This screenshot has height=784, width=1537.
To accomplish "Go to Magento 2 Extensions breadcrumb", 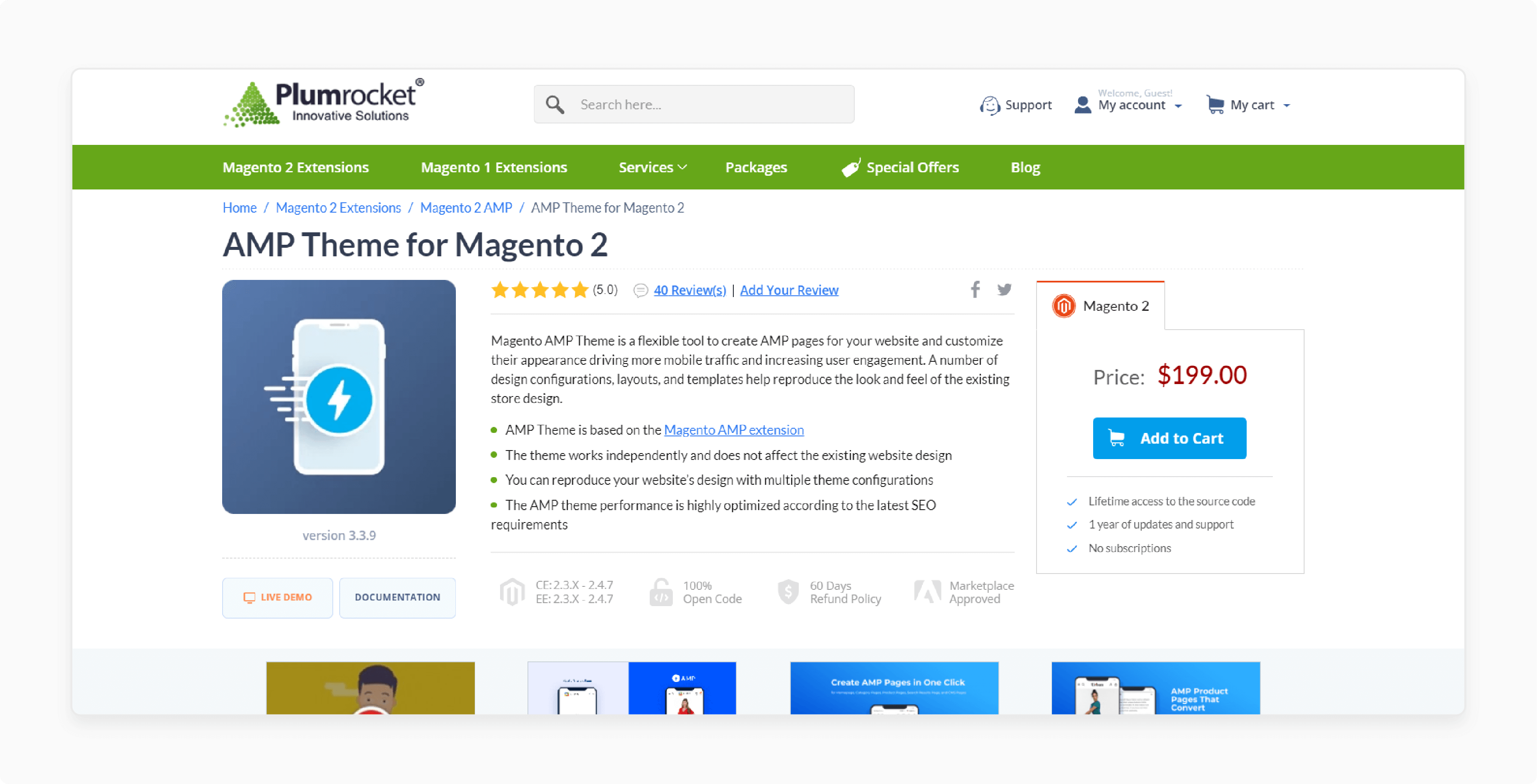I will 338,207.
